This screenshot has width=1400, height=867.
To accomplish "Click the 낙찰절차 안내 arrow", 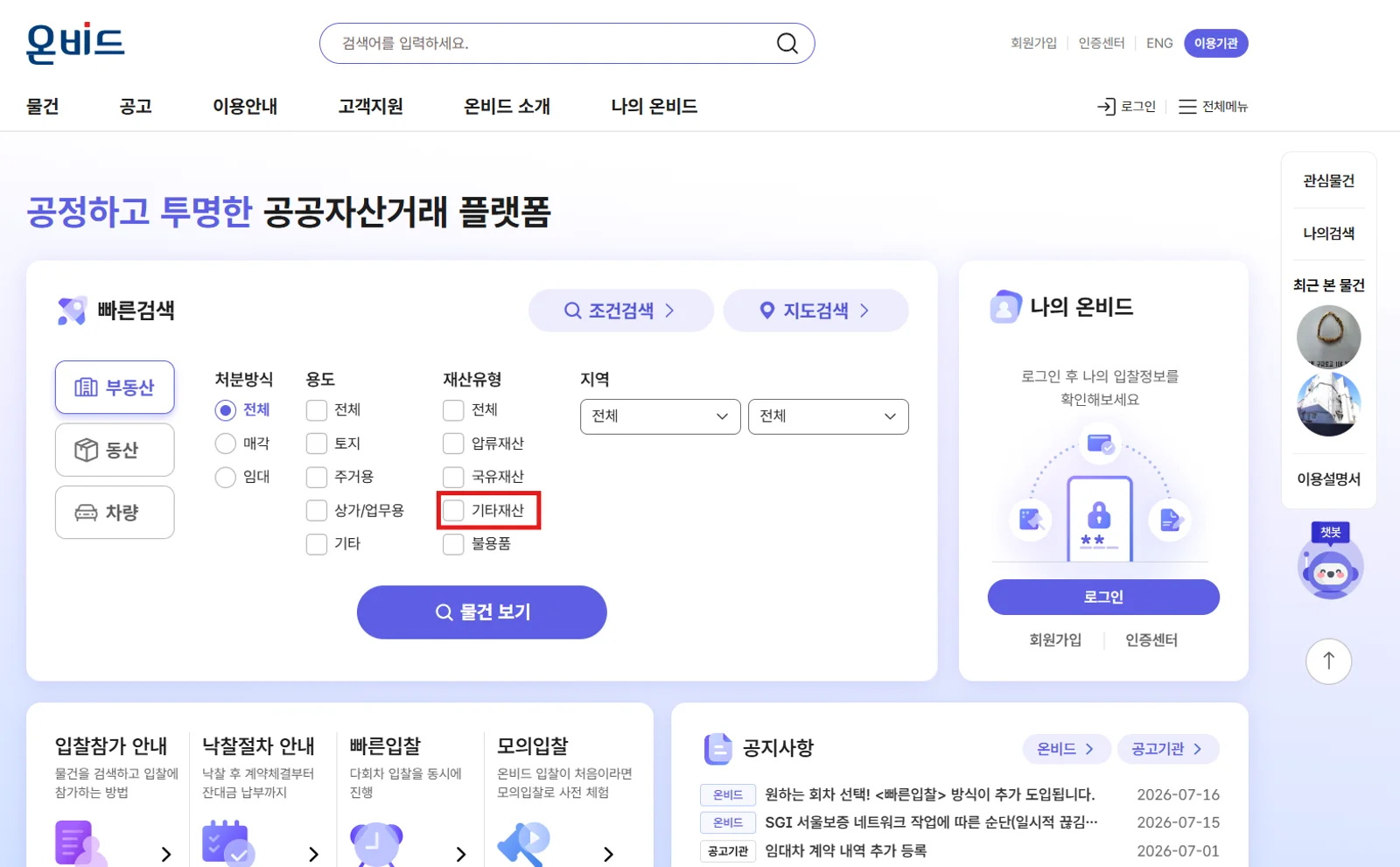I will tap(313, 854).
